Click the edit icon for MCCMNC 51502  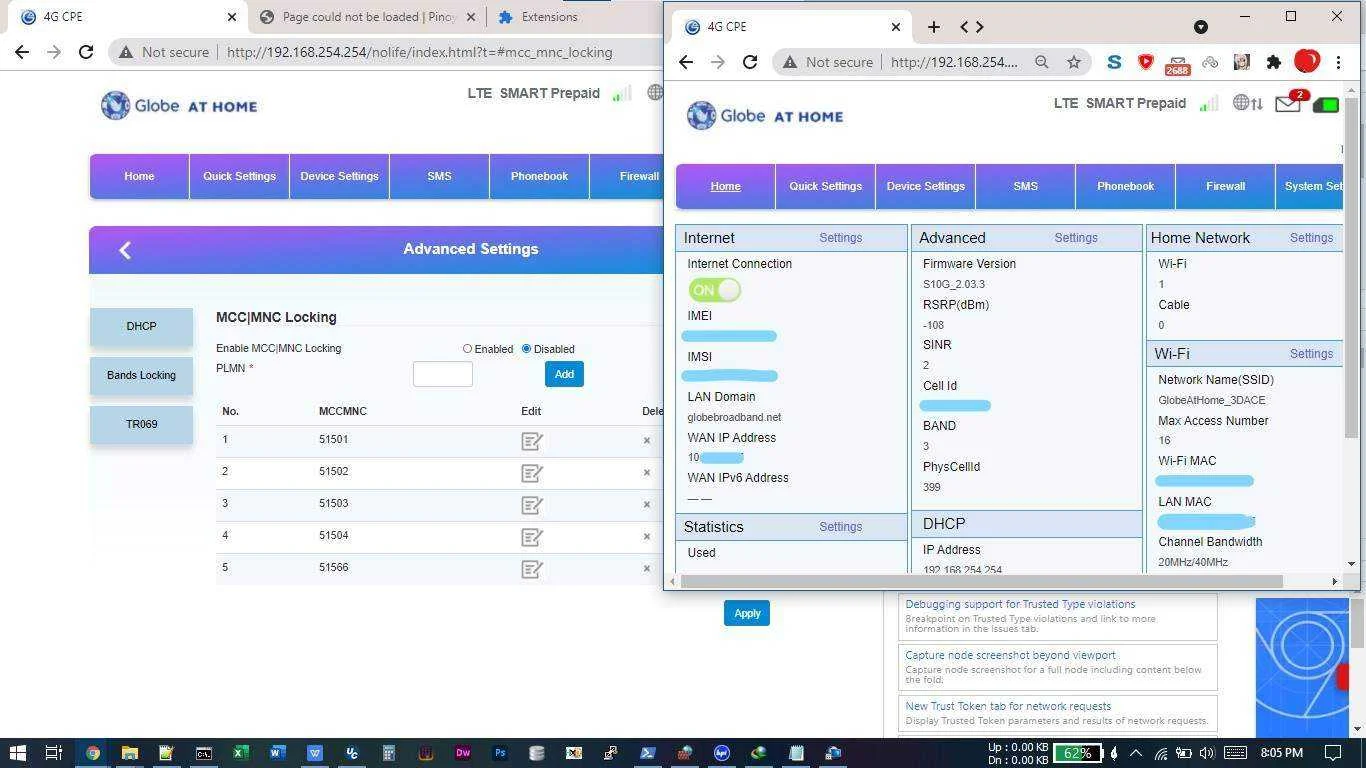pos(532,473)
